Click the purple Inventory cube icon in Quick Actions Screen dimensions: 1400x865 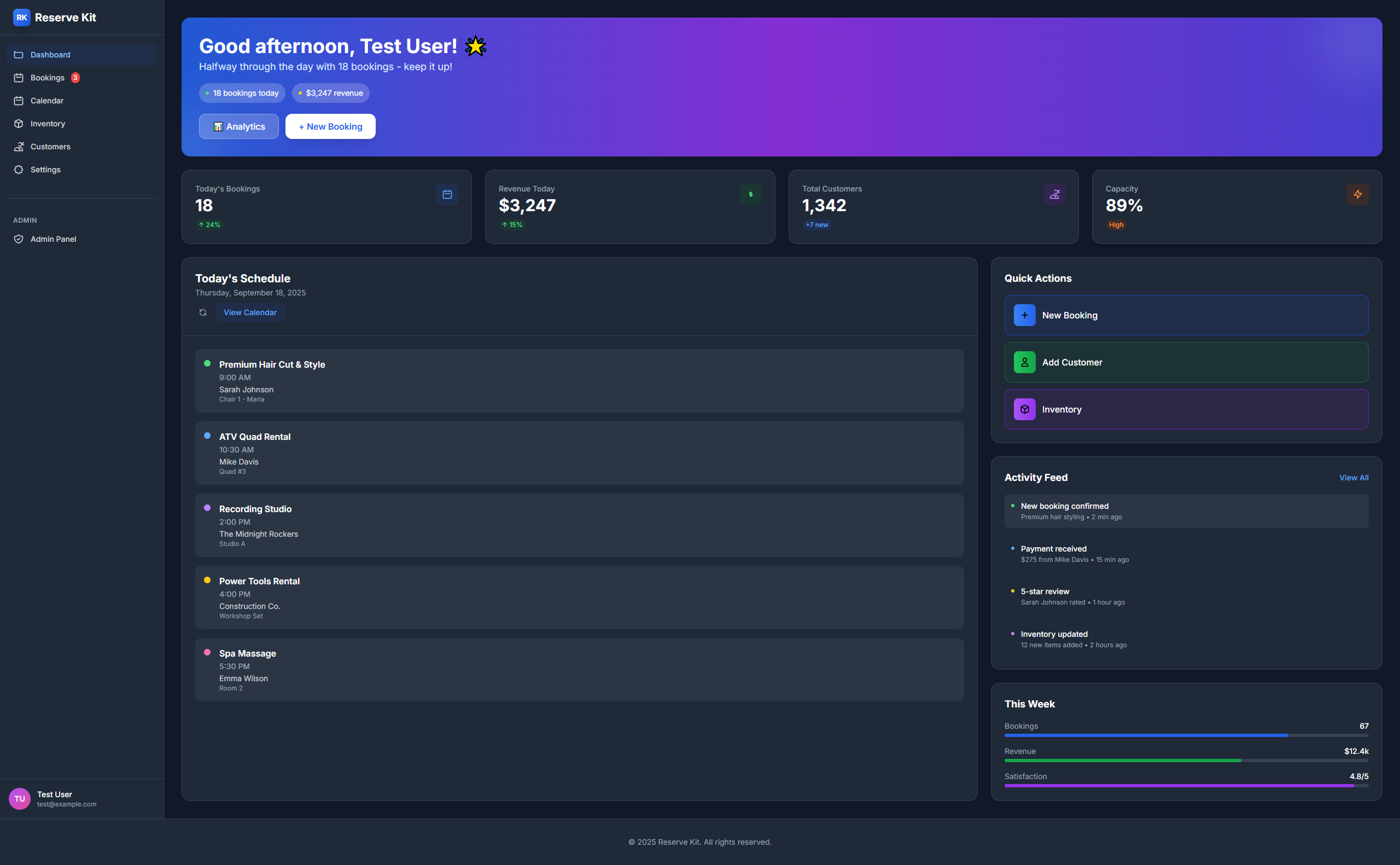[x=1024, y=410]
